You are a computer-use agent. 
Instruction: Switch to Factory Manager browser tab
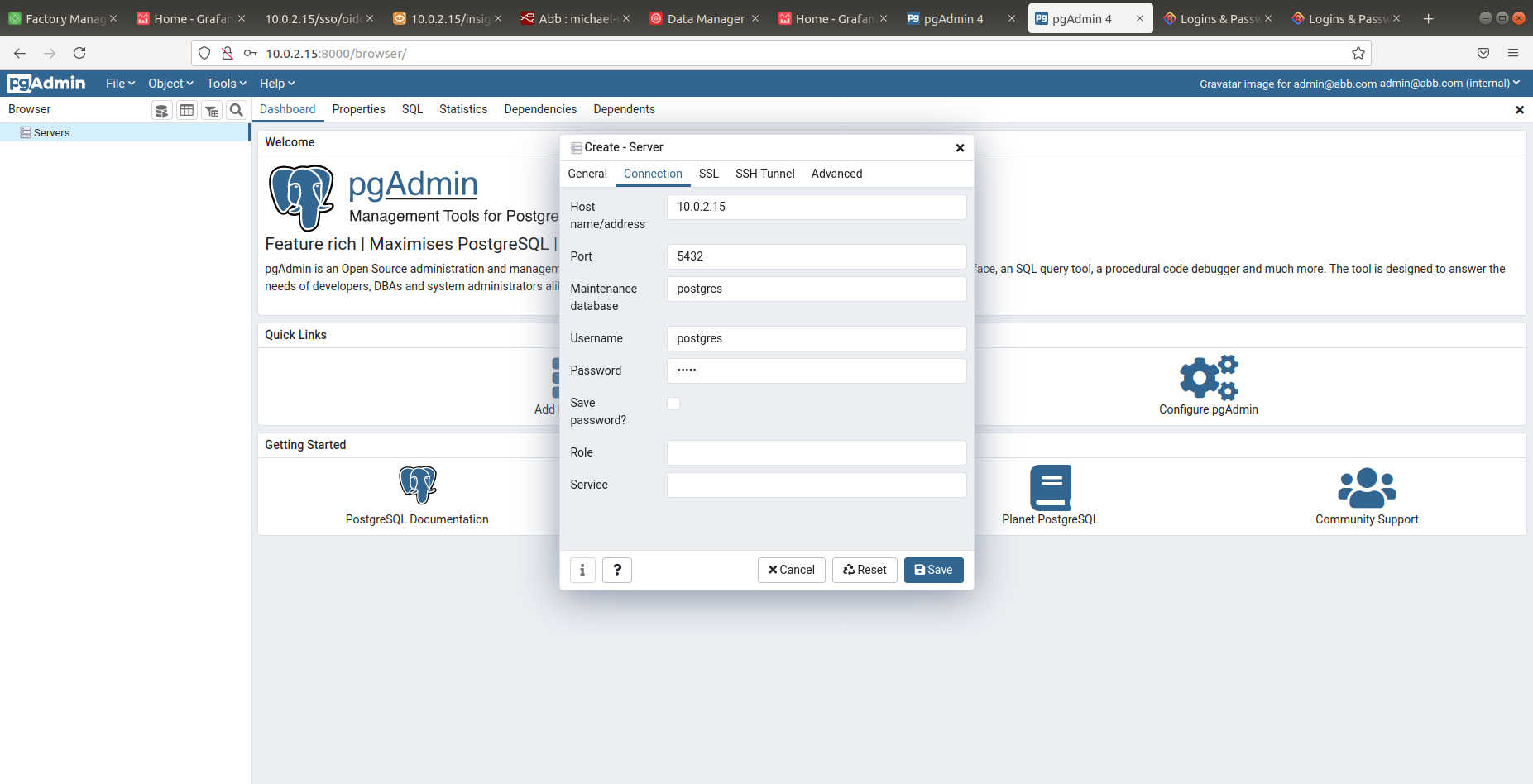[63, 18]
